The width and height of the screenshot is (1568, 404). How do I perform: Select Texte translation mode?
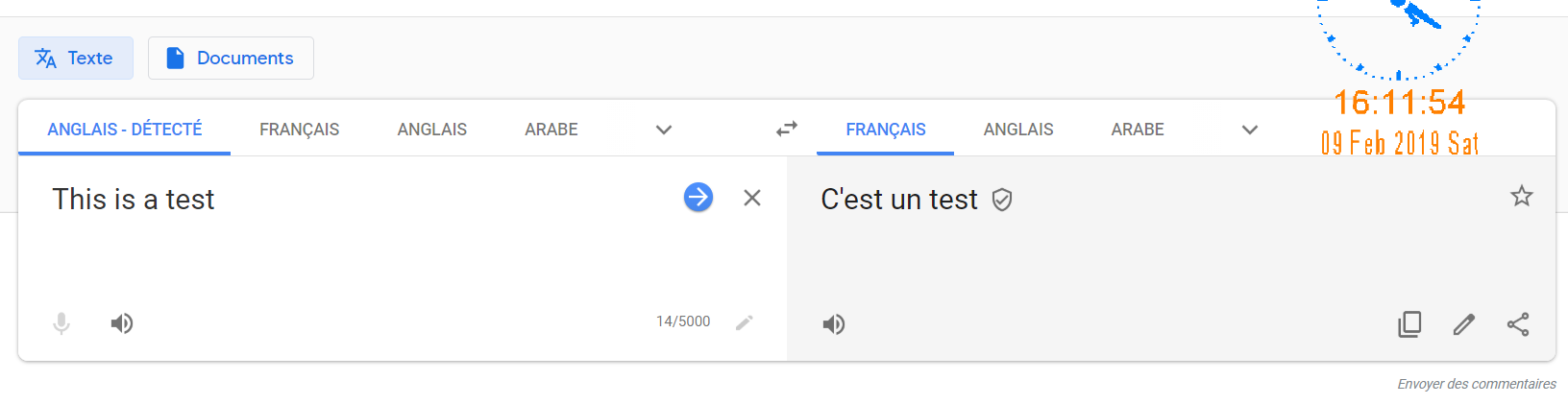click(x=76, y=59)
